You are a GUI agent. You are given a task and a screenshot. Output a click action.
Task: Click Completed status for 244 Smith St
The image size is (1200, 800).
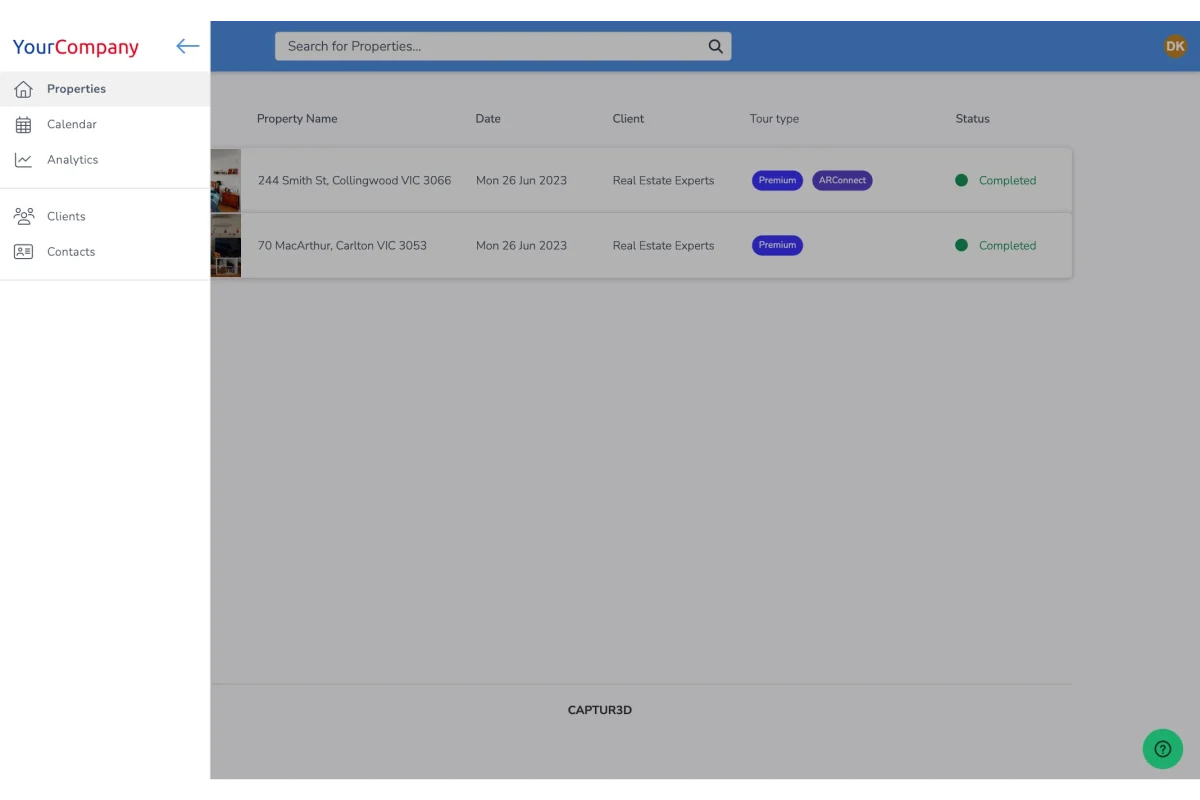click(996, 181)
